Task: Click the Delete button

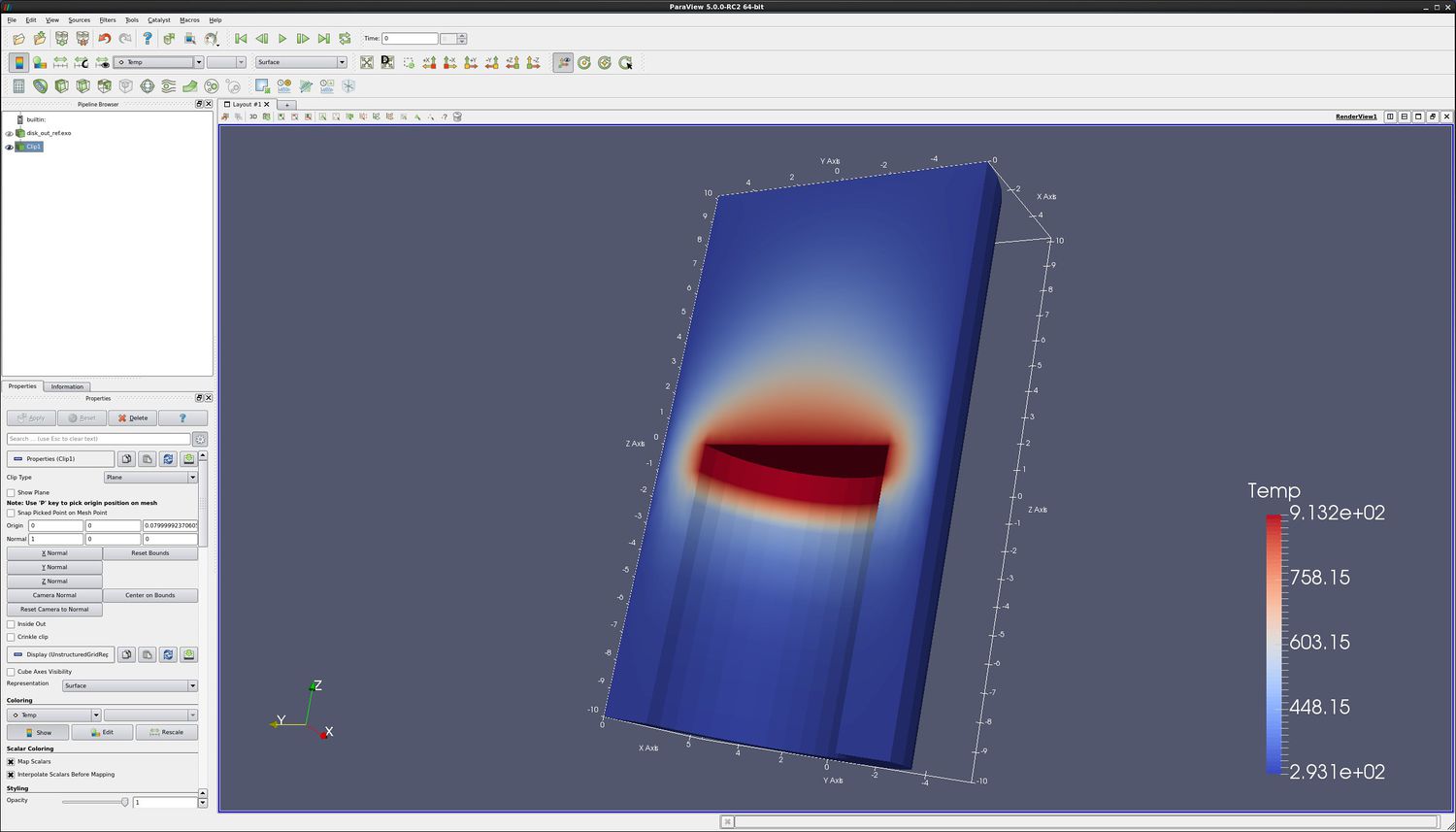Action: (132, 418)
